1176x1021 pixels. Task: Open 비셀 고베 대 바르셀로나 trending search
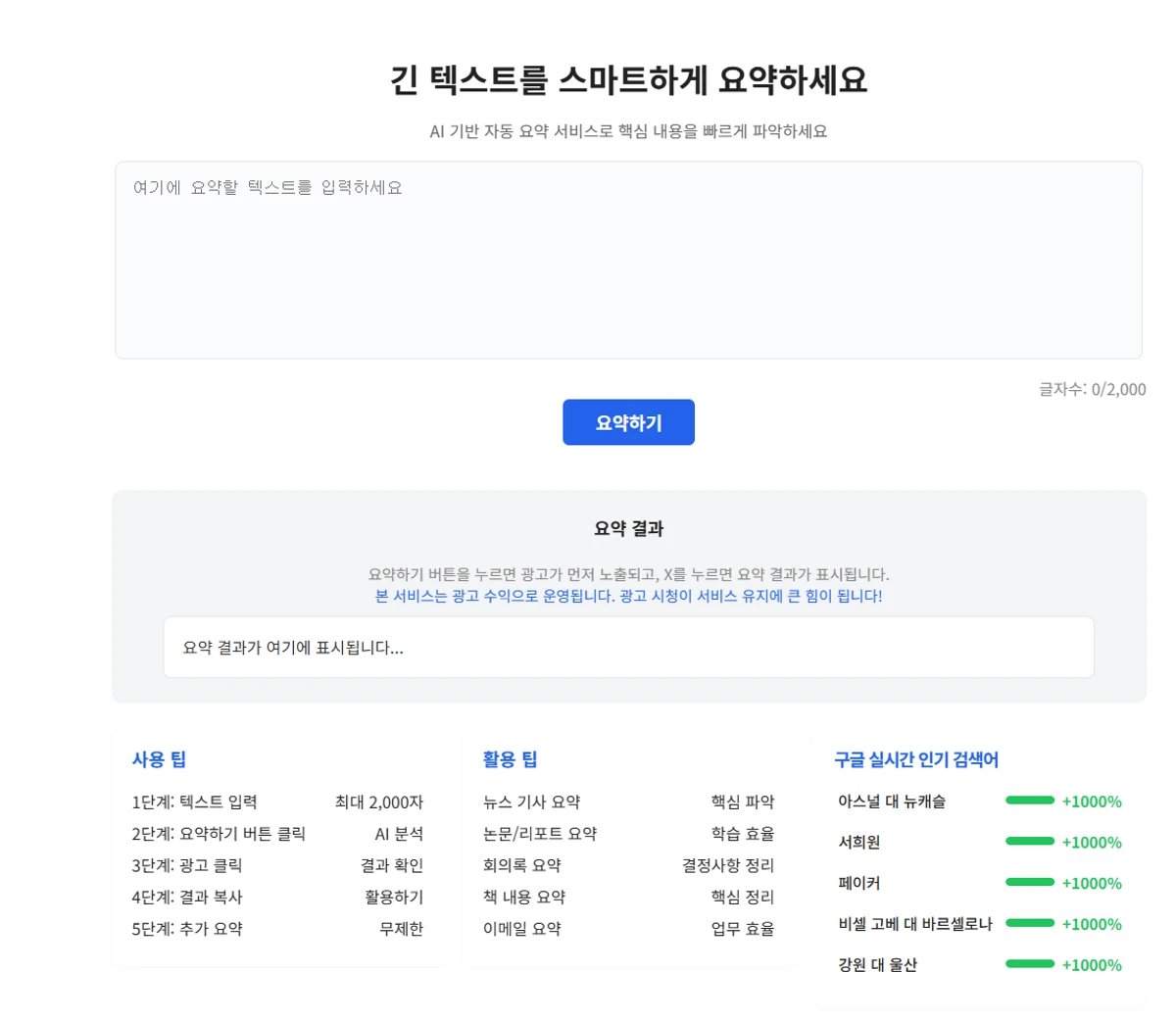[x=915, y=924]
